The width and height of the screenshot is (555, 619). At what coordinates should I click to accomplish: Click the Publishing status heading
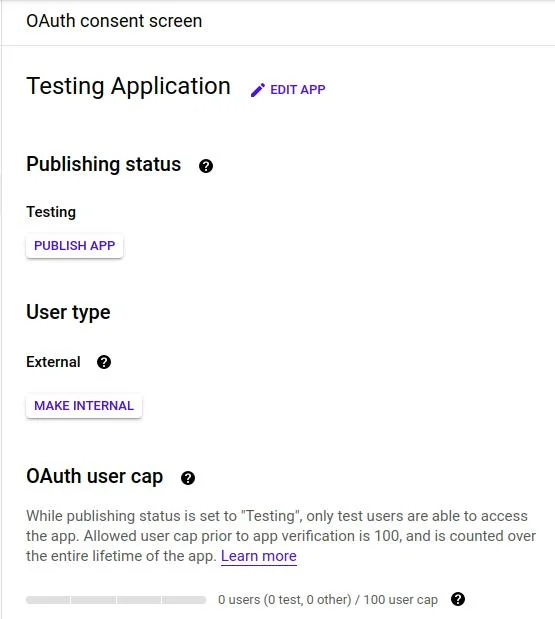(x=103, y=164)
